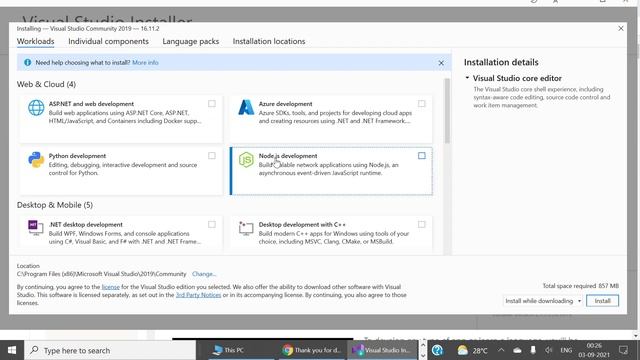
Task: Click the Node.js development title text
Action: (288, 156)
